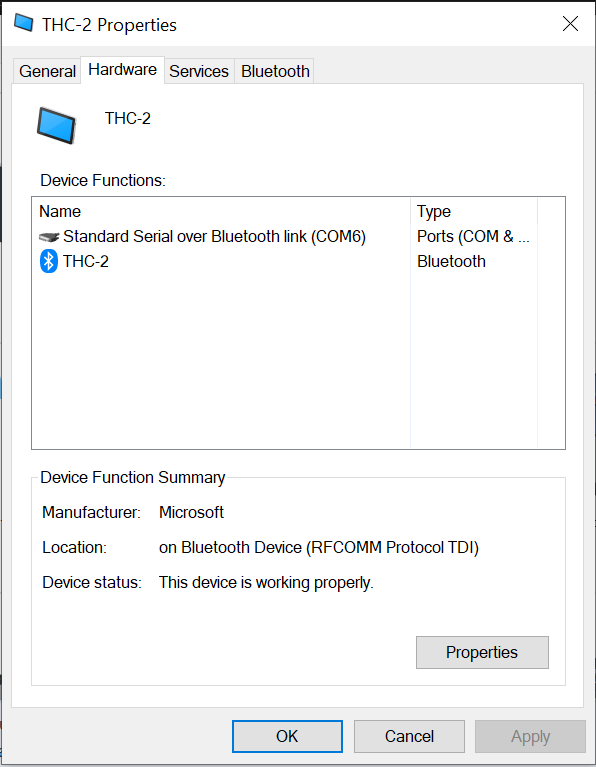Open device function Properties button
Image resolution: width=596 pixels, height=767 pixels.
click(x=482, y=652)
